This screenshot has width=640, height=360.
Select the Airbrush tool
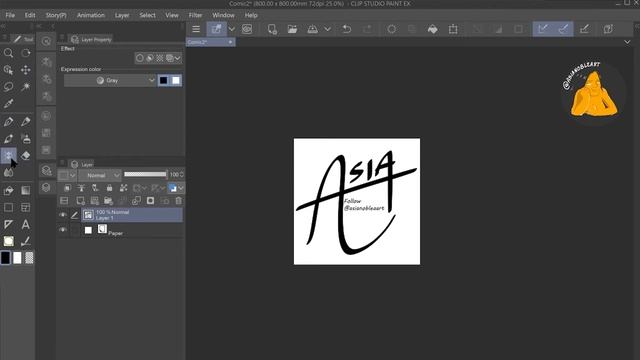coord(26,138)
